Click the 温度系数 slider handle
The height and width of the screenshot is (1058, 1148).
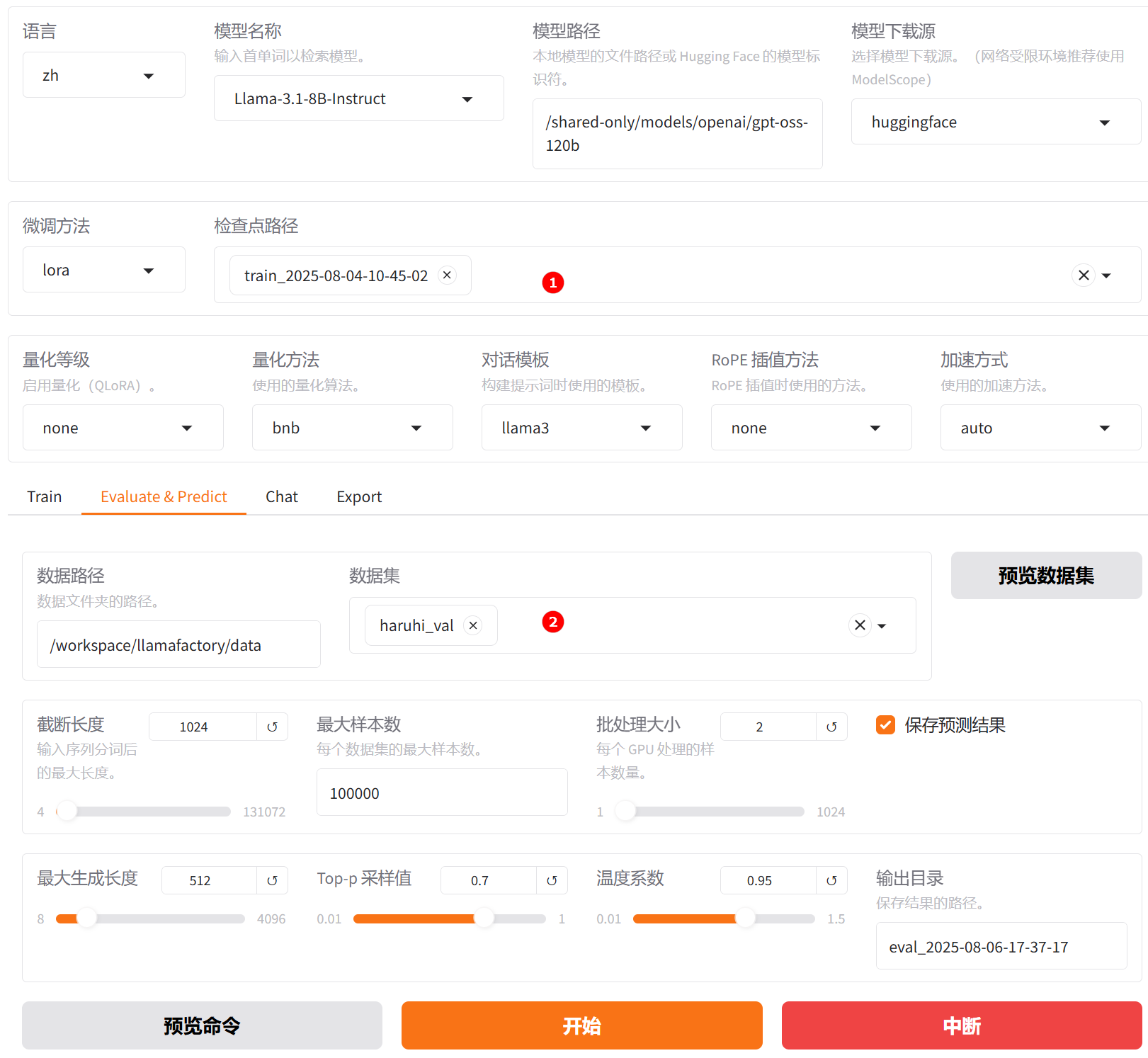point(745,918)
